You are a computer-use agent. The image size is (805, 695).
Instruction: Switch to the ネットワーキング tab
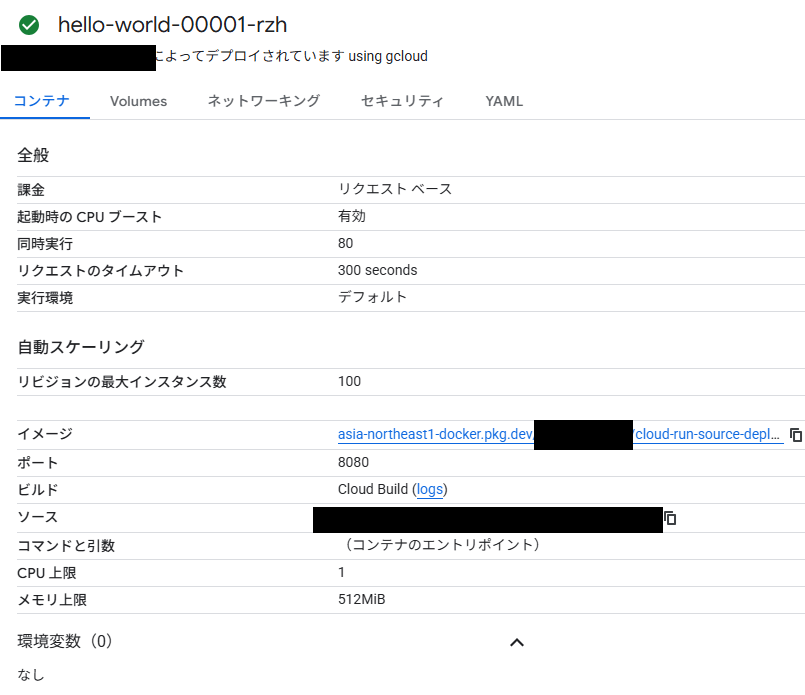[x=264, y=101]
